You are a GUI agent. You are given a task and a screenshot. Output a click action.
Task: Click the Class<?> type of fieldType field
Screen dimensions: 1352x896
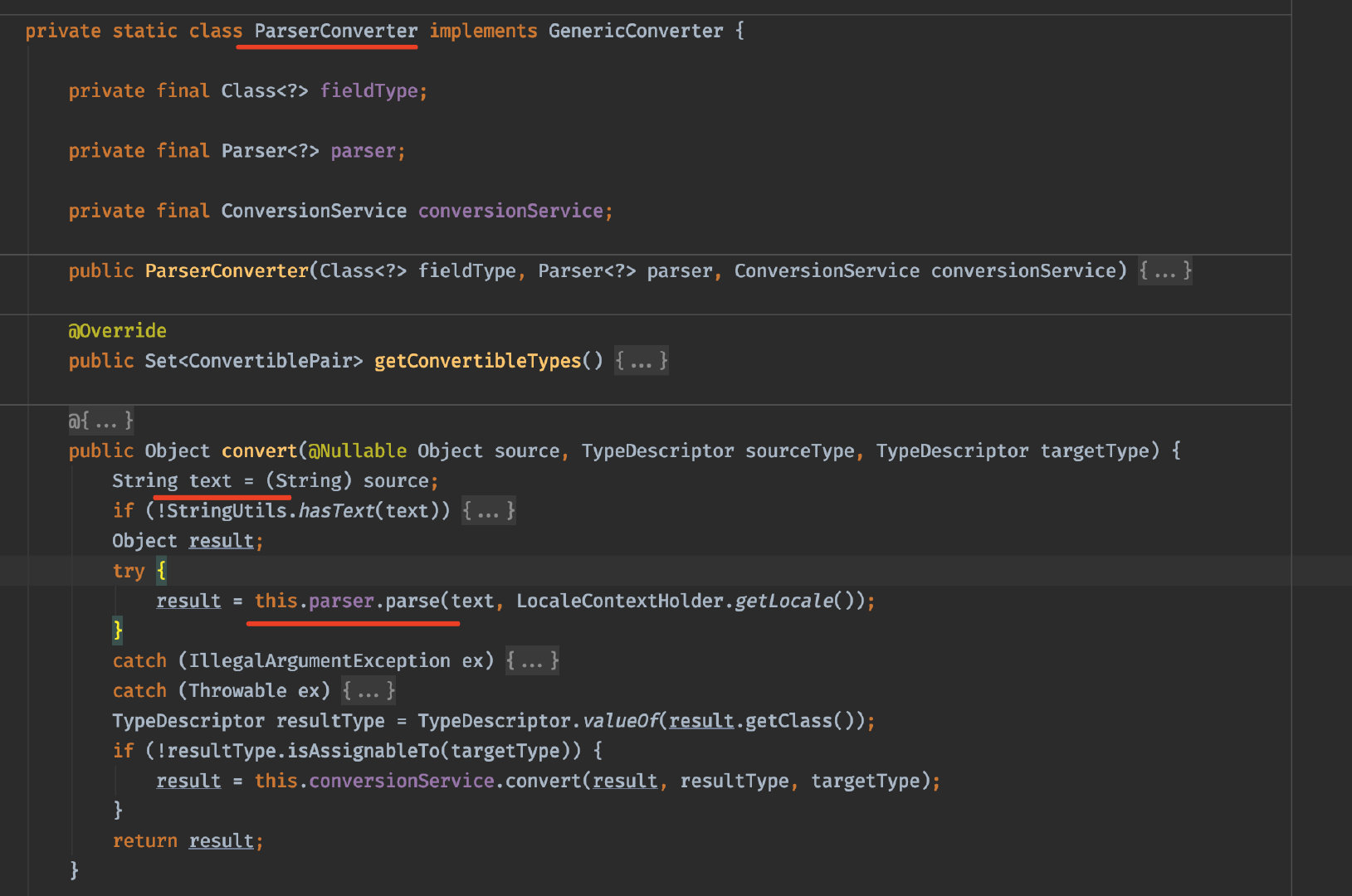[265, 91]
